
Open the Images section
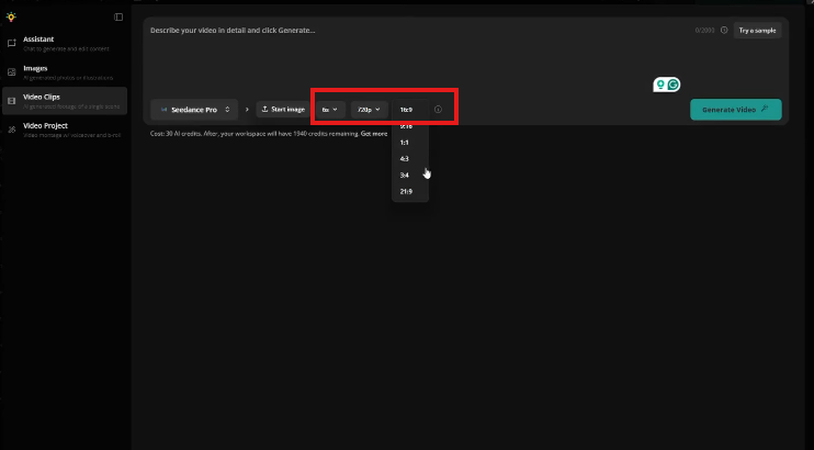coord(64,73)
